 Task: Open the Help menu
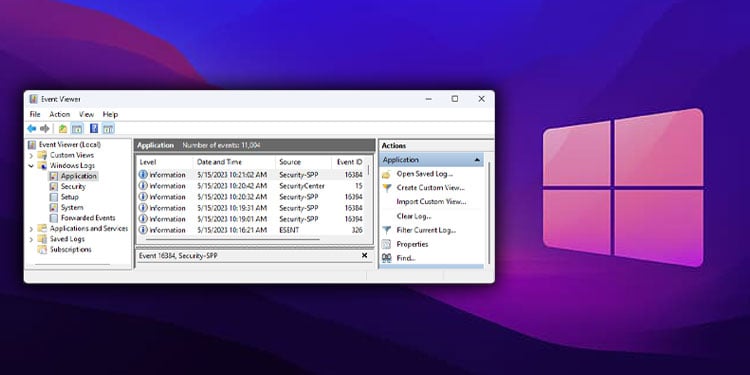(110, 114)
